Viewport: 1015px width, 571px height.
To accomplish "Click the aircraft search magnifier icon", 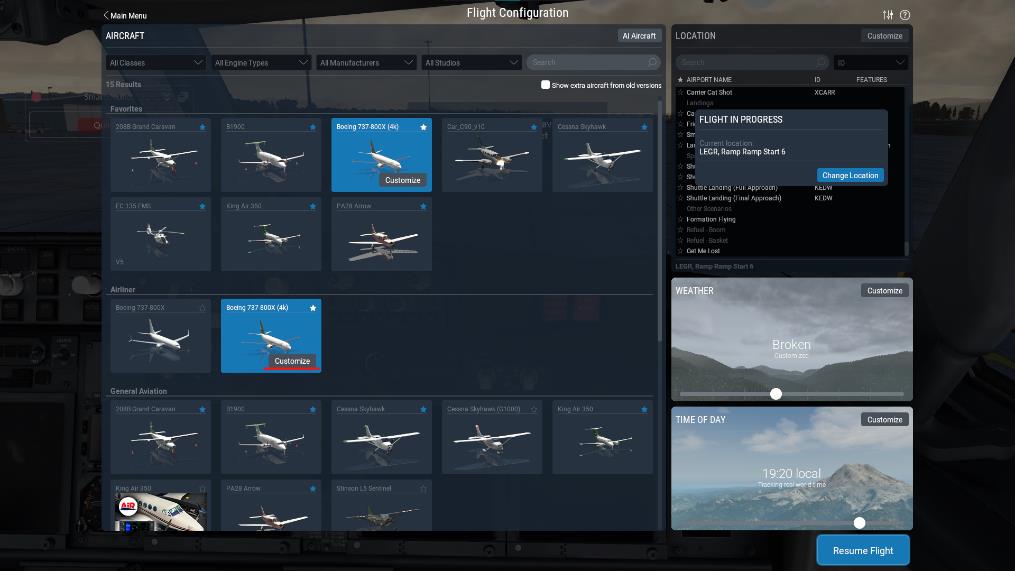I will coord(652,62).
